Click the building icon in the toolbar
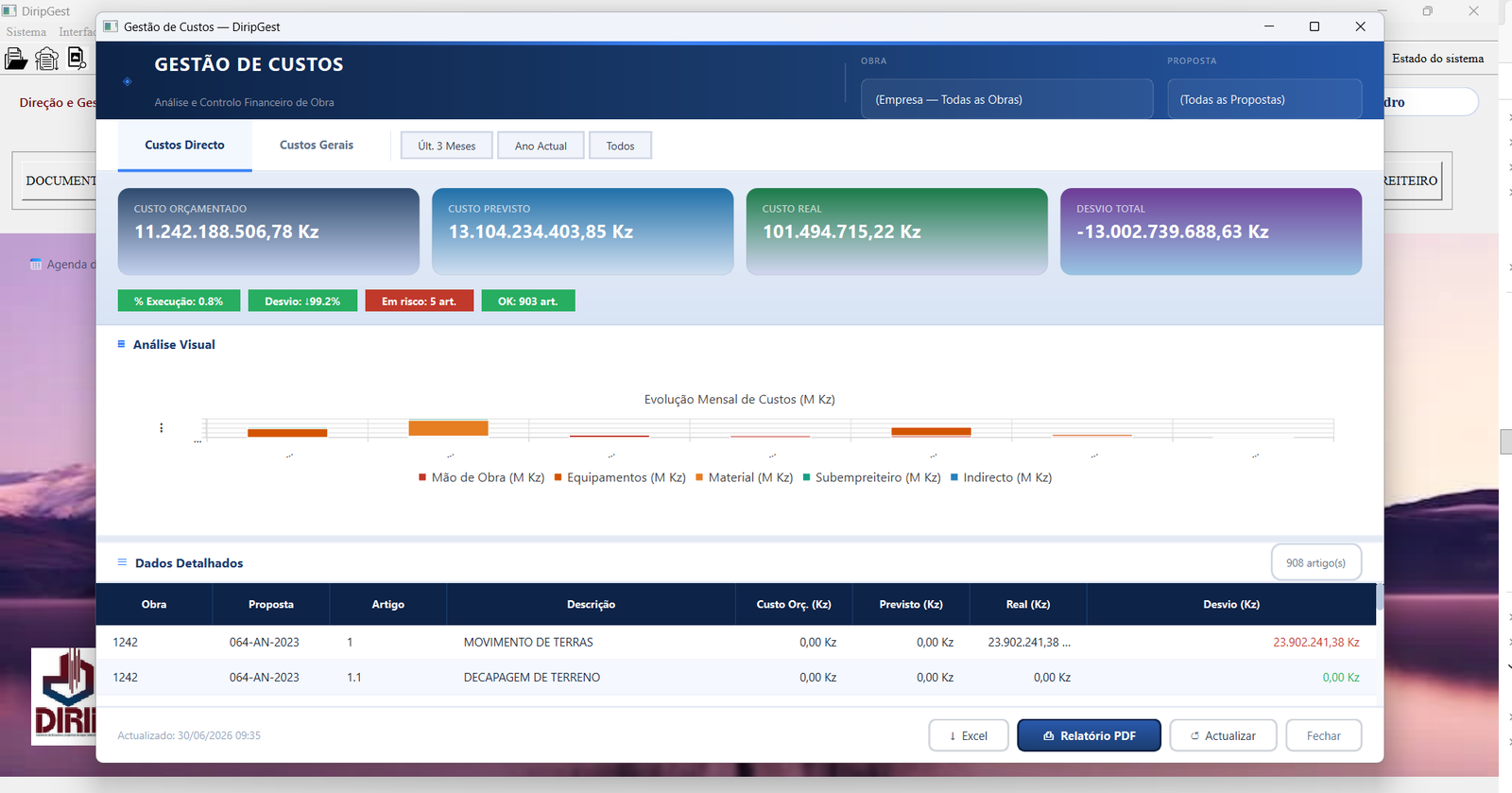 tap(46, 59)
